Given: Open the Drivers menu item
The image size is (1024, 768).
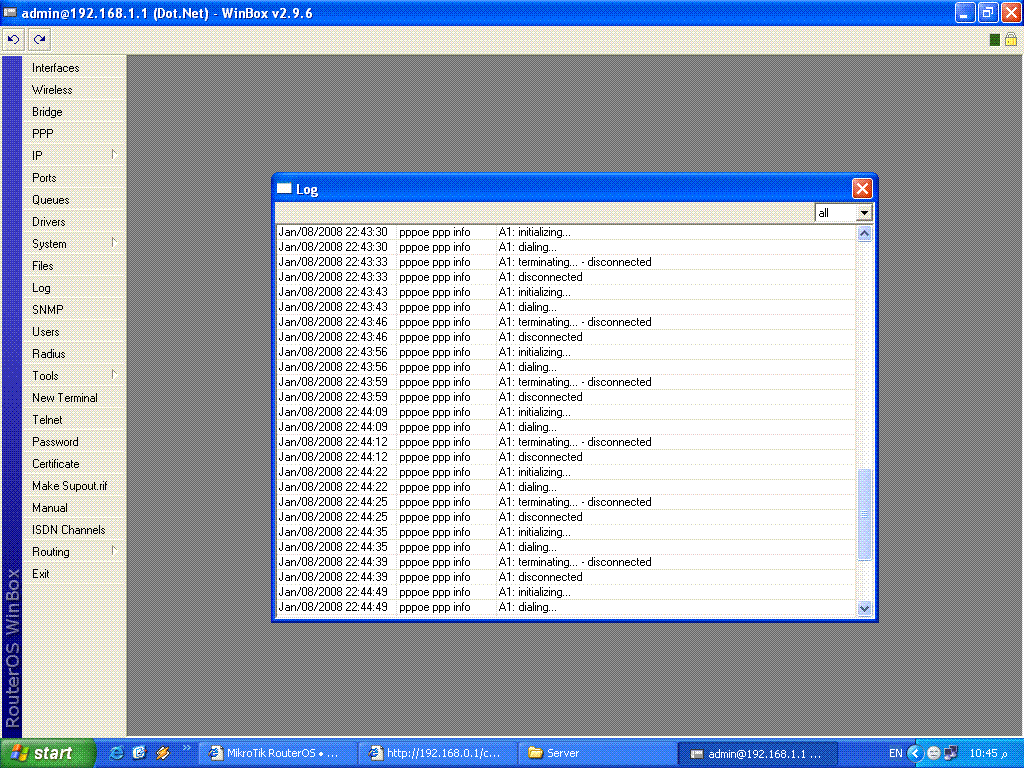Looking at the screenshot, I should [74, 222].
